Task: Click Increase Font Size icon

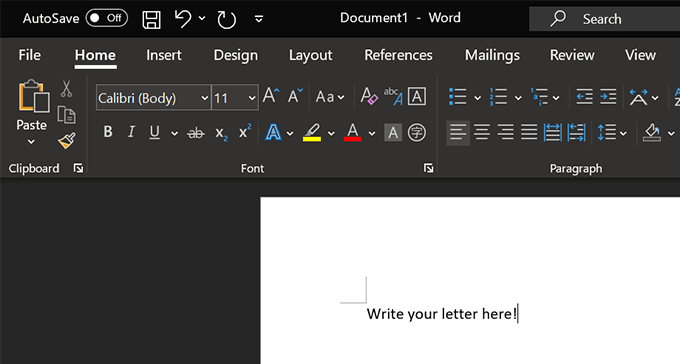Action: [x=271, y=96]
